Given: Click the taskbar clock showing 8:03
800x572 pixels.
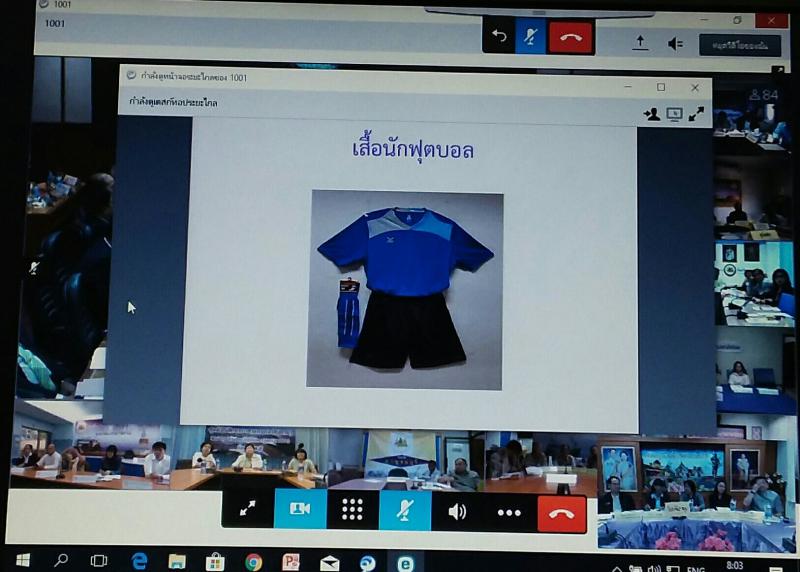Looking at the screenshot, I should coord(735,565).
